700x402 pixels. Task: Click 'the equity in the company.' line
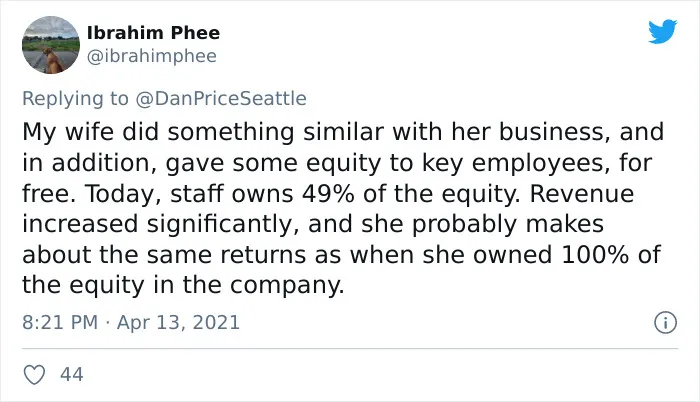coord(183,285)
